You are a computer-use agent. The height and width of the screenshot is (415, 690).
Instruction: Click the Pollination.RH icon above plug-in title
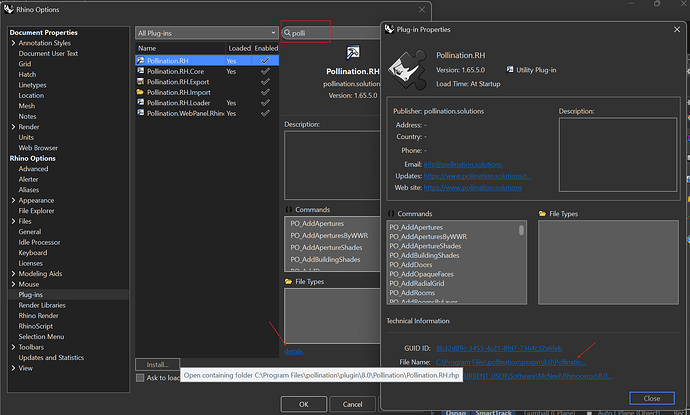(352, 53)
